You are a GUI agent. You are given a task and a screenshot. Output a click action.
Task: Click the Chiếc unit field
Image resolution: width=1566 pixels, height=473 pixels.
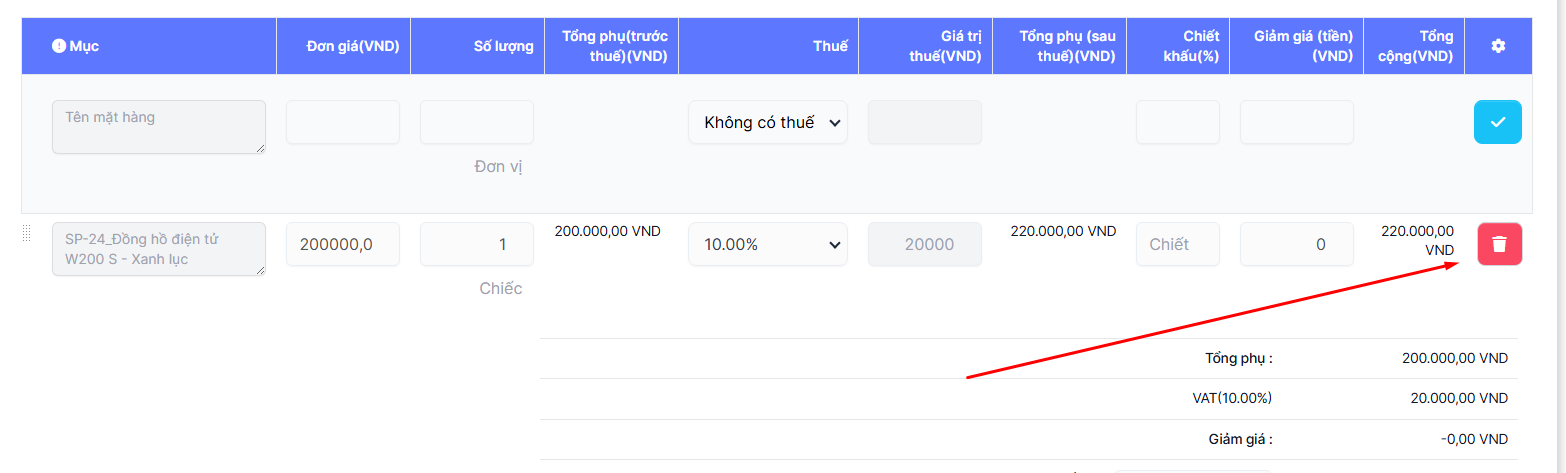[x=500, y=289]
